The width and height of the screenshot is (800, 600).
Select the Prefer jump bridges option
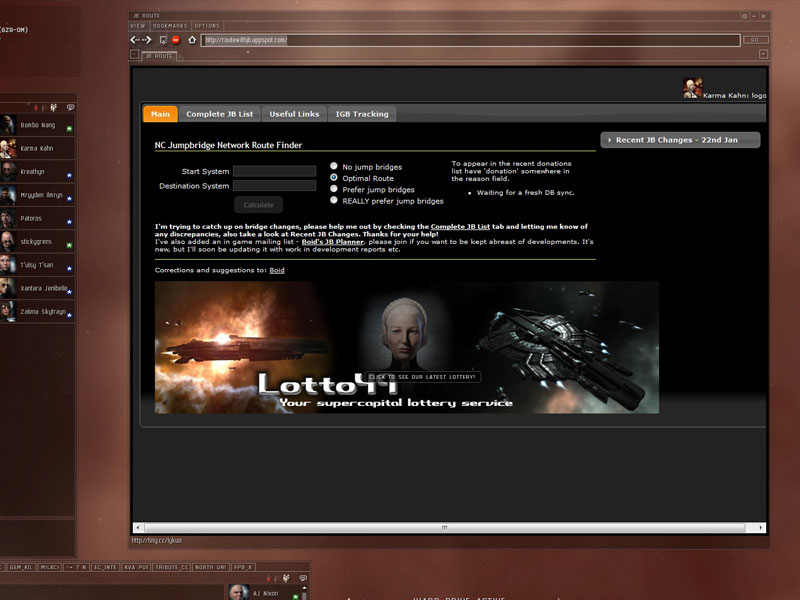(x=334, y=189)
